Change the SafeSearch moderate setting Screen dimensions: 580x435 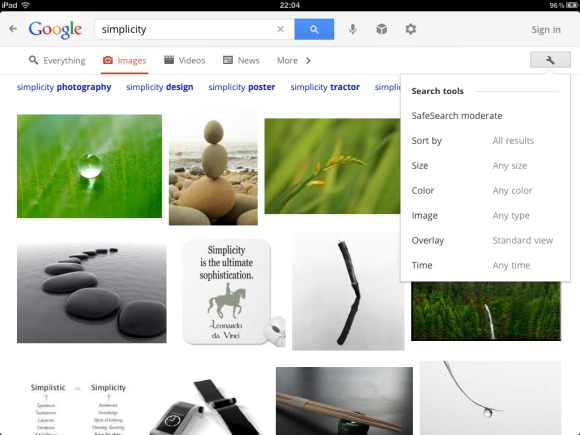click(x=457, y=116)
